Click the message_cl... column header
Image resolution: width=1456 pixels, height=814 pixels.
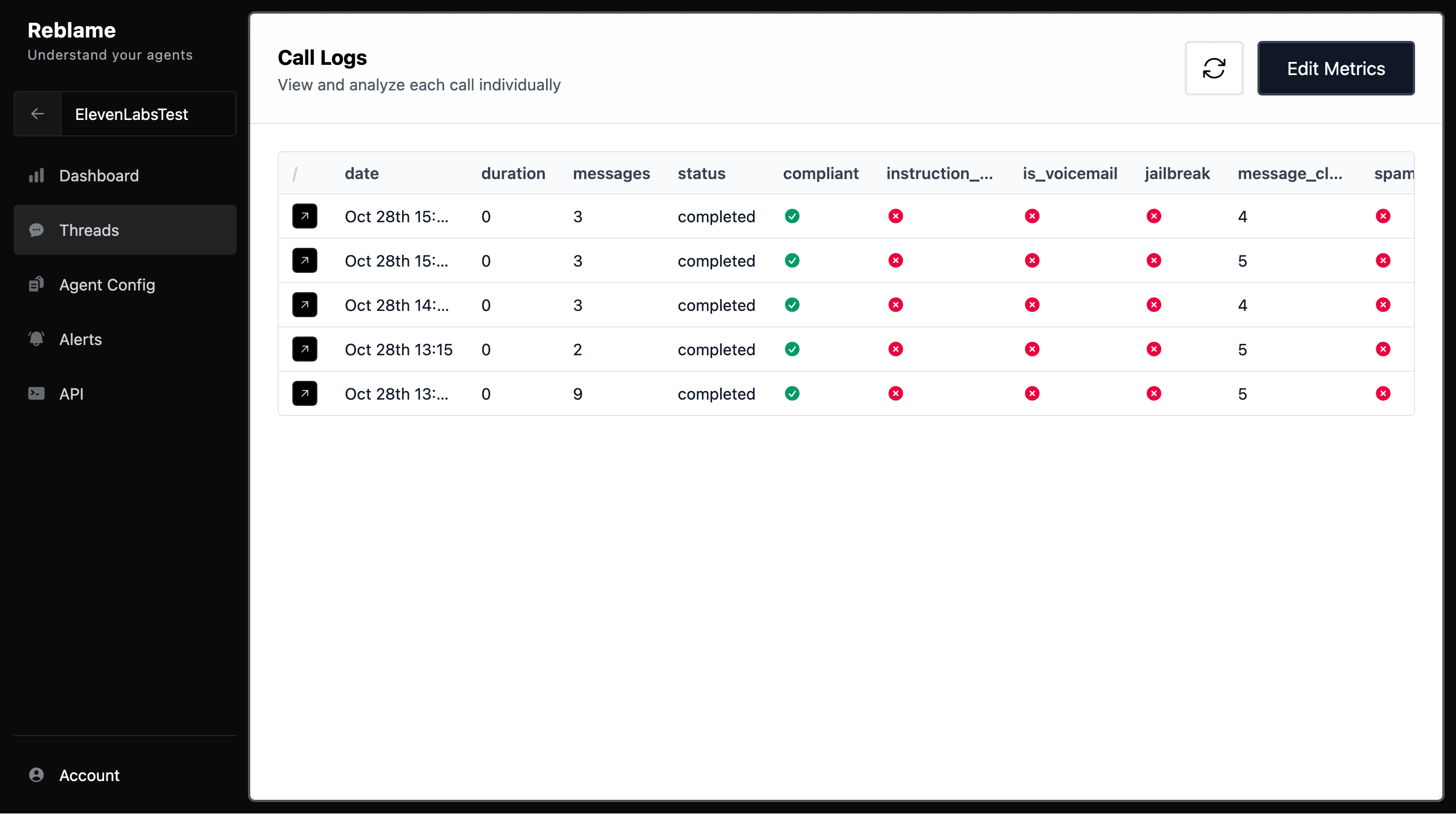pos(1290,173)
